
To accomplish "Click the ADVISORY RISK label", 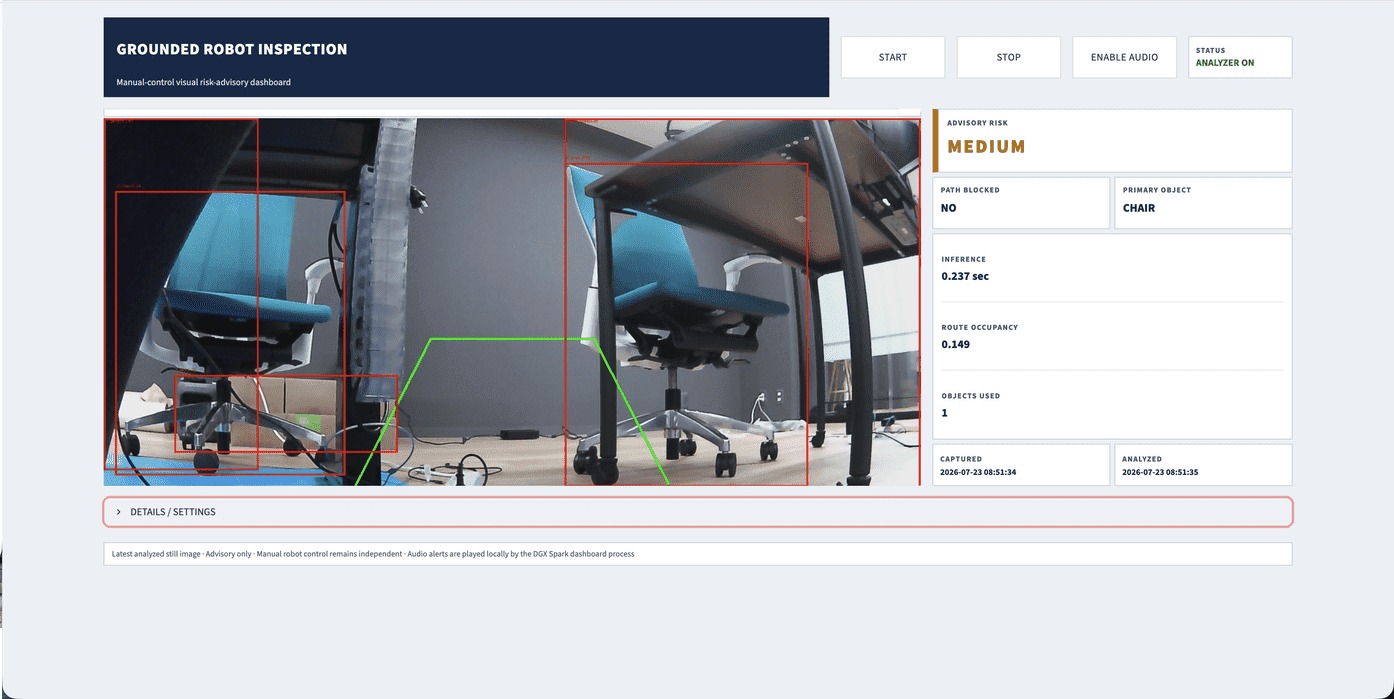I will click(x=977, y=123).
